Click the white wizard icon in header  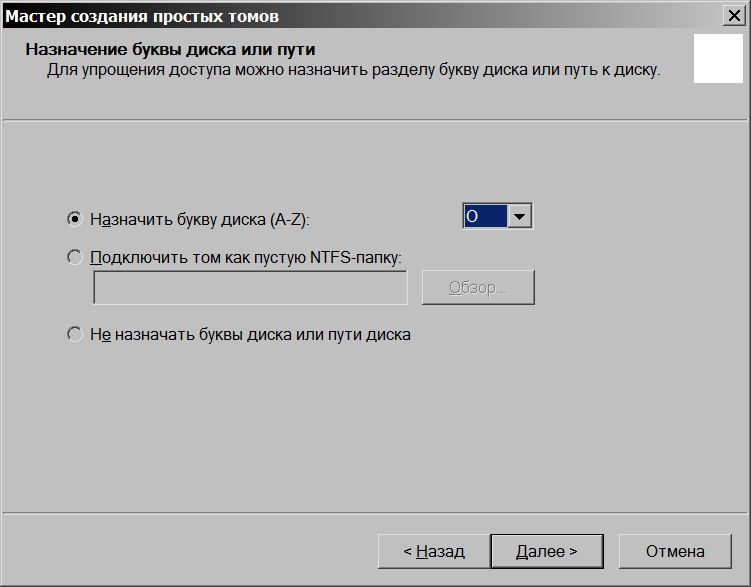[718, 59]
